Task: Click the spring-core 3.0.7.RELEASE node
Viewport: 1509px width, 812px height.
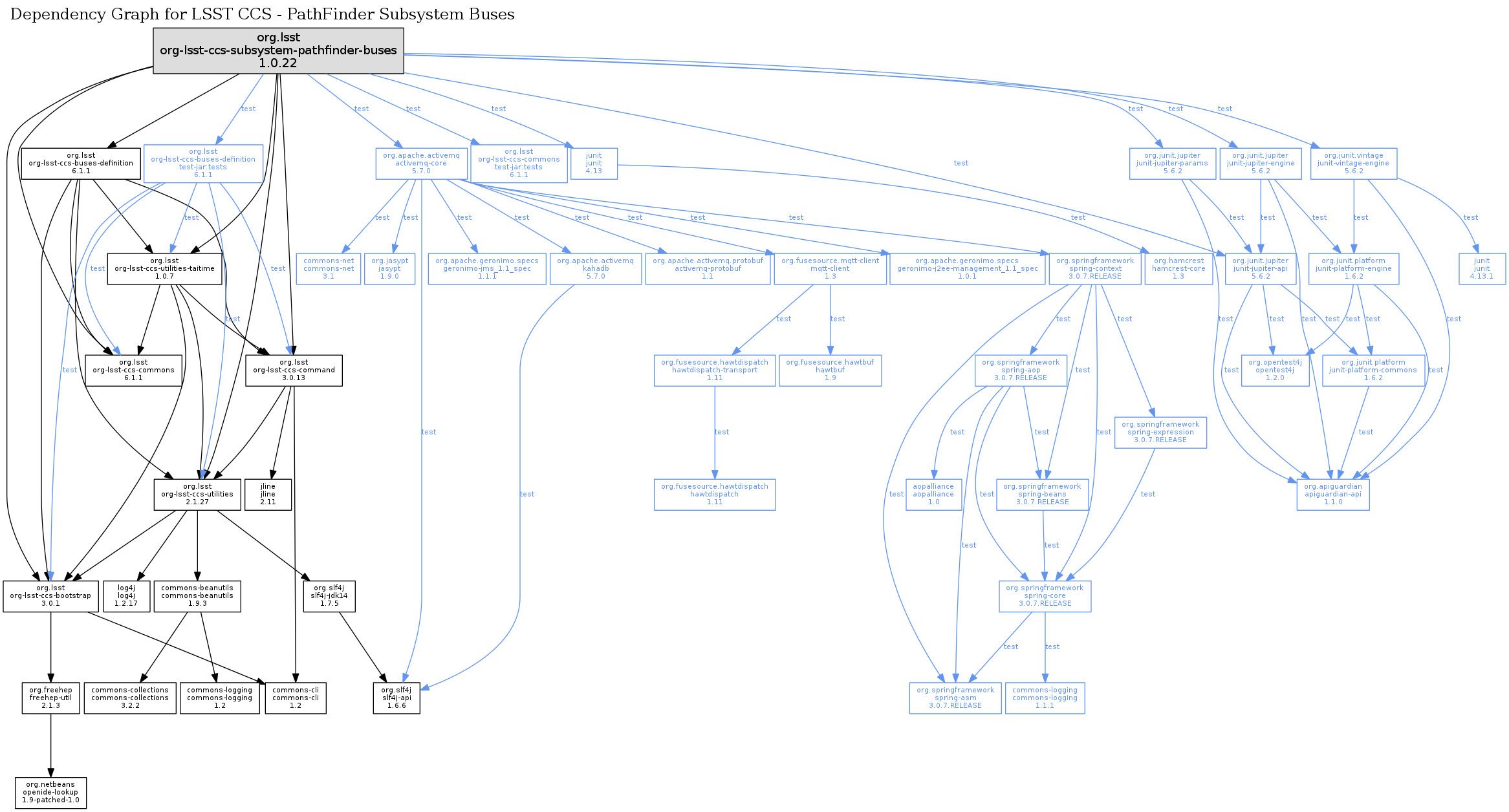Action: 1045,596
